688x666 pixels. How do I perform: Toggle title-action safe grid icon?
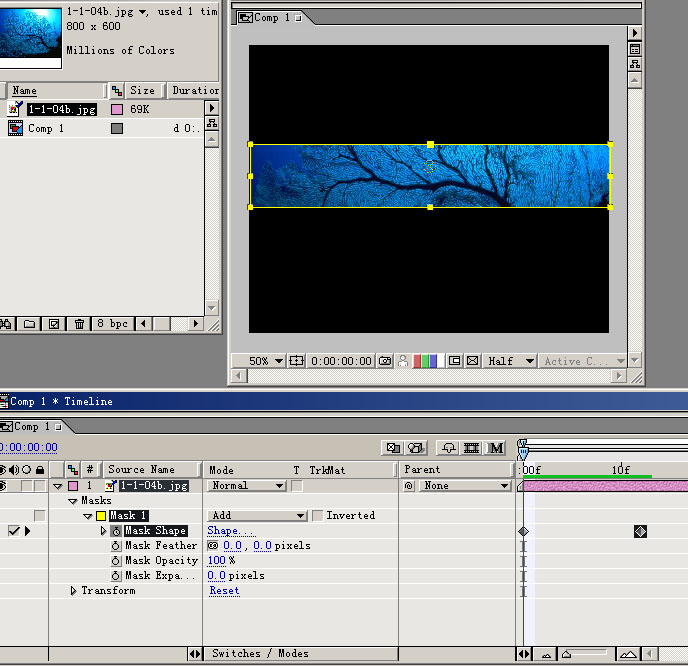(x=296, y=361)
